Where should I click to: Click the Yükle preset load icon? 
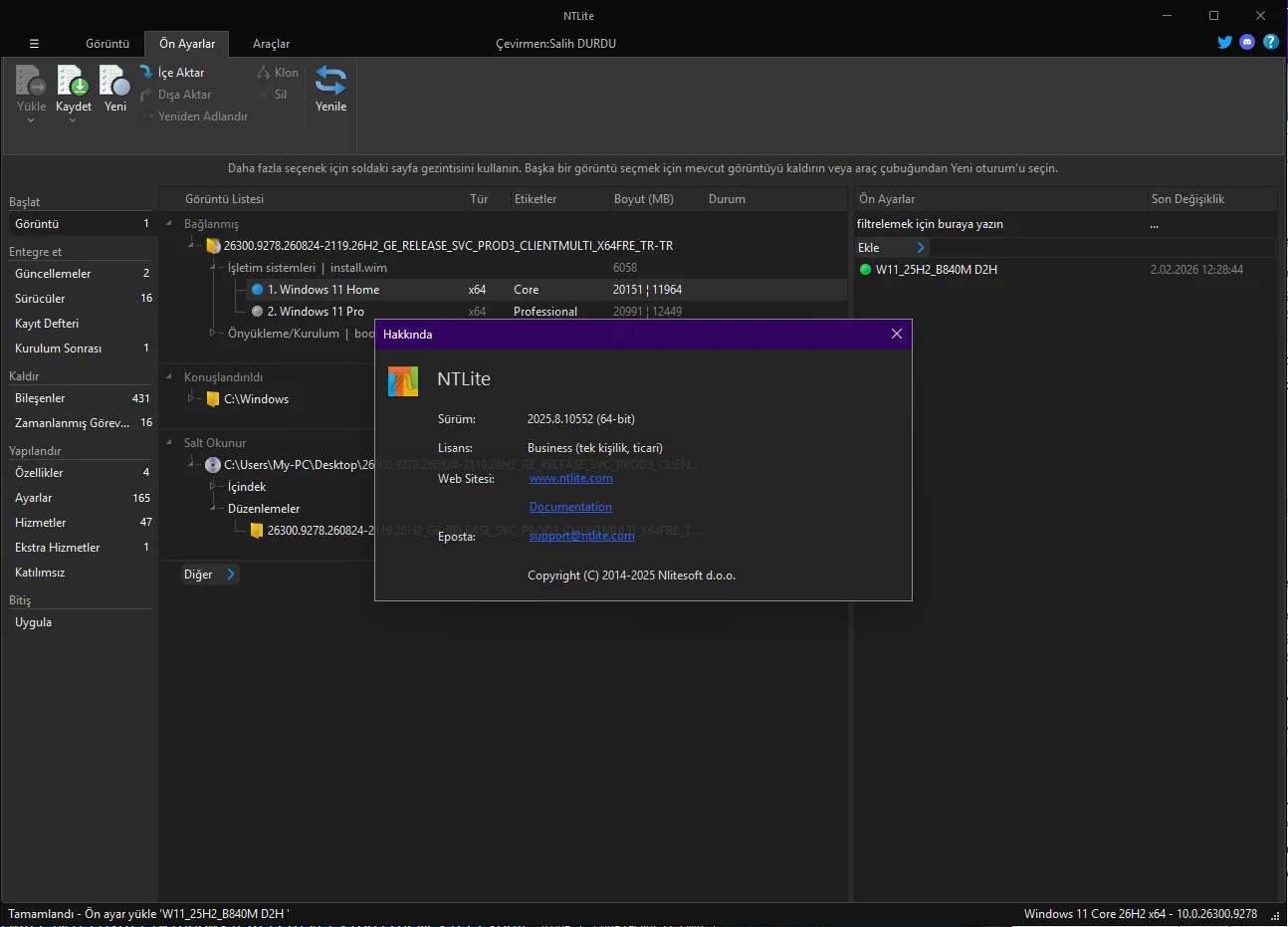[x=31, y=81]
